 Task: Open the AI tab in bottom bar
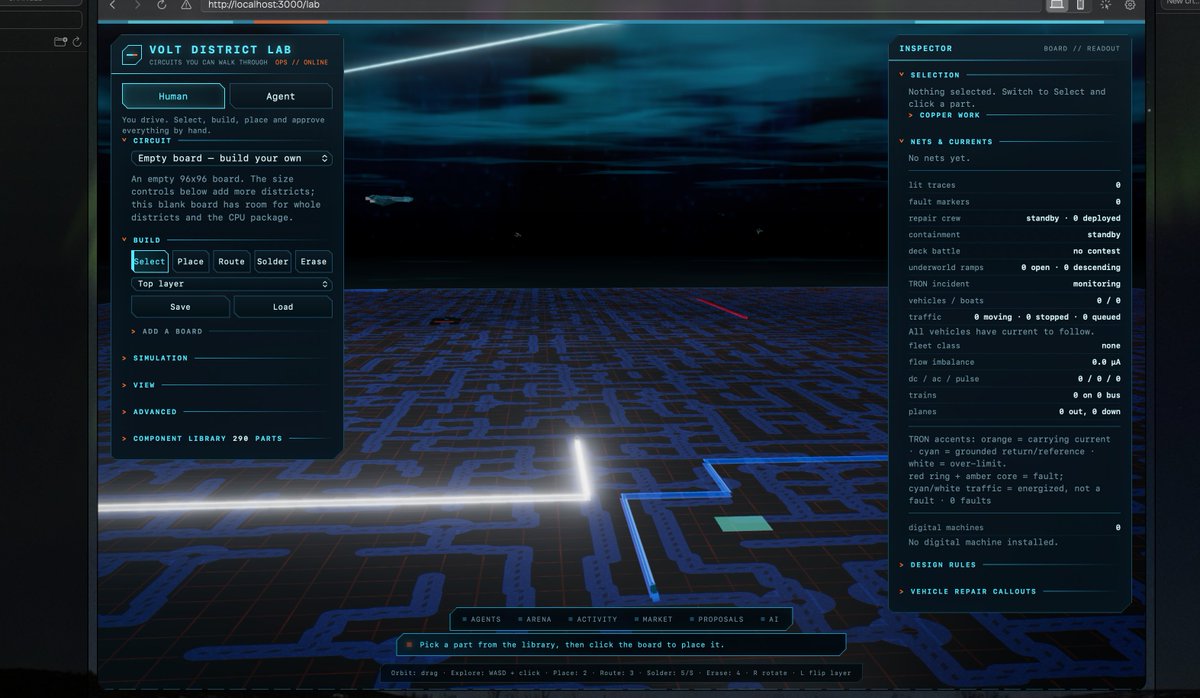769,619
